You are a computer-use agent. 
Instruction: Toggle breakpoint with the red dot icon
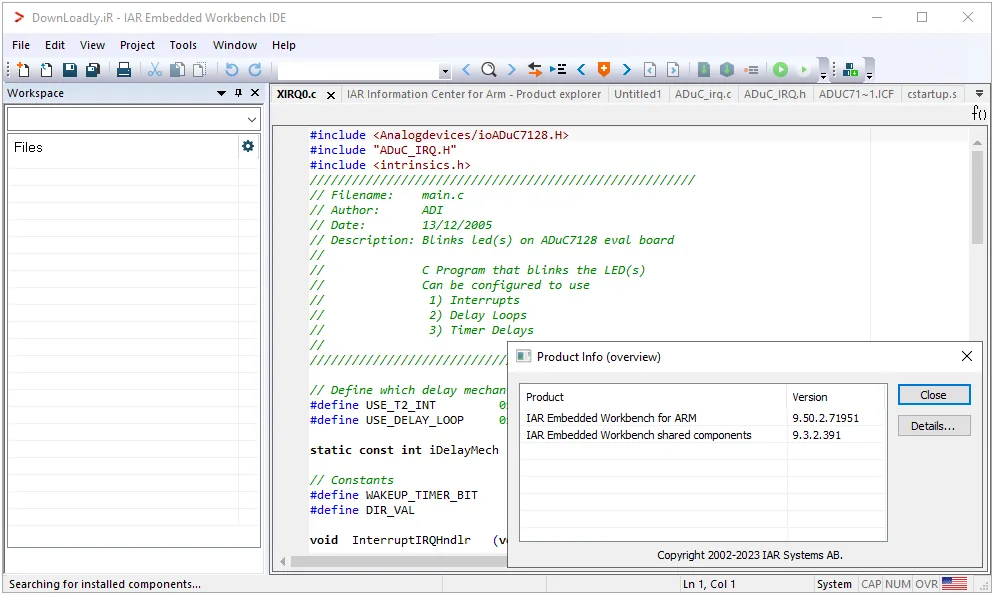coord(751,70)
